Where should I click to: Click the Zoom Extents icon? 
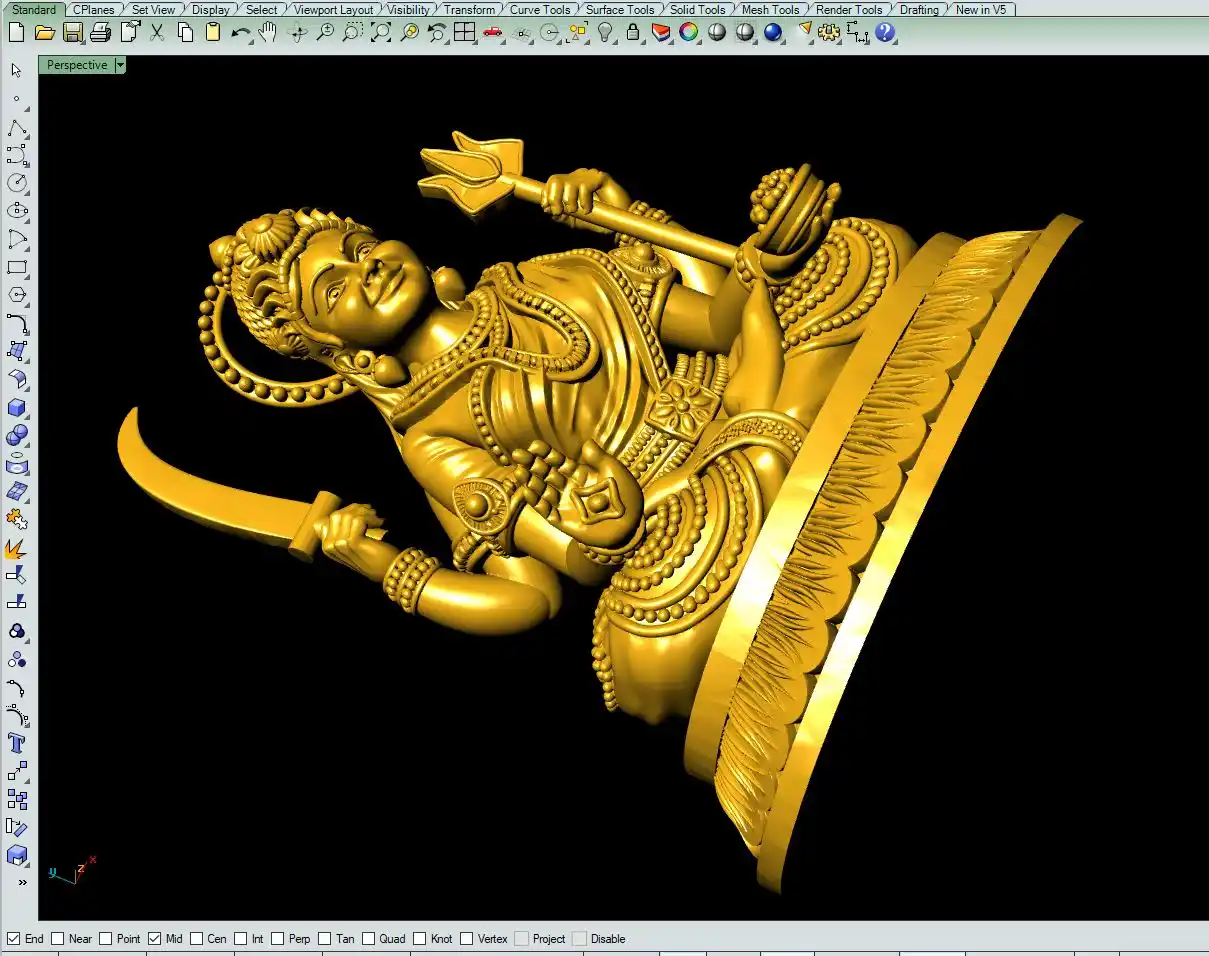click(x=381, y=32)
